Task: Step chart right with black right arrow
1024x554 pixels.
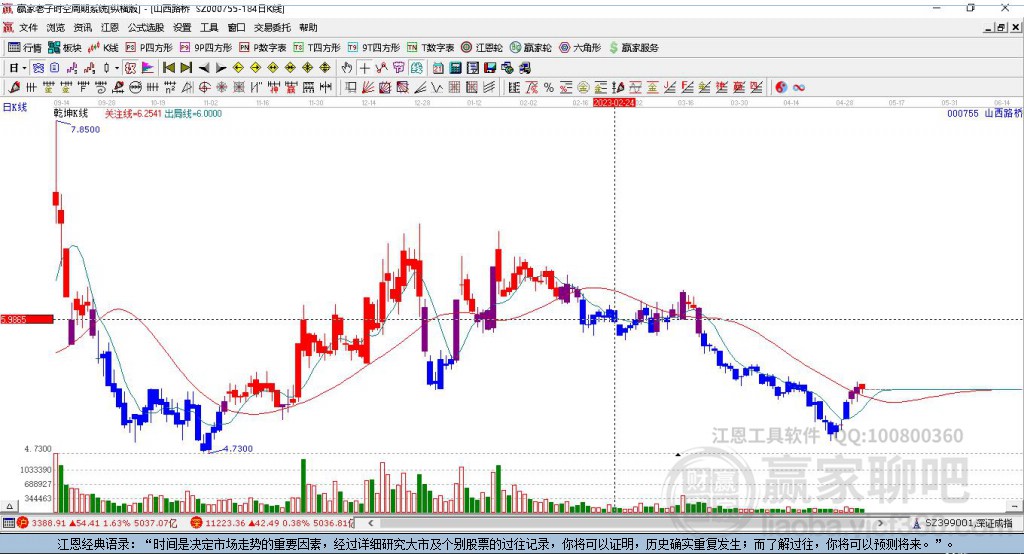Action: click(x=221, y=68)
